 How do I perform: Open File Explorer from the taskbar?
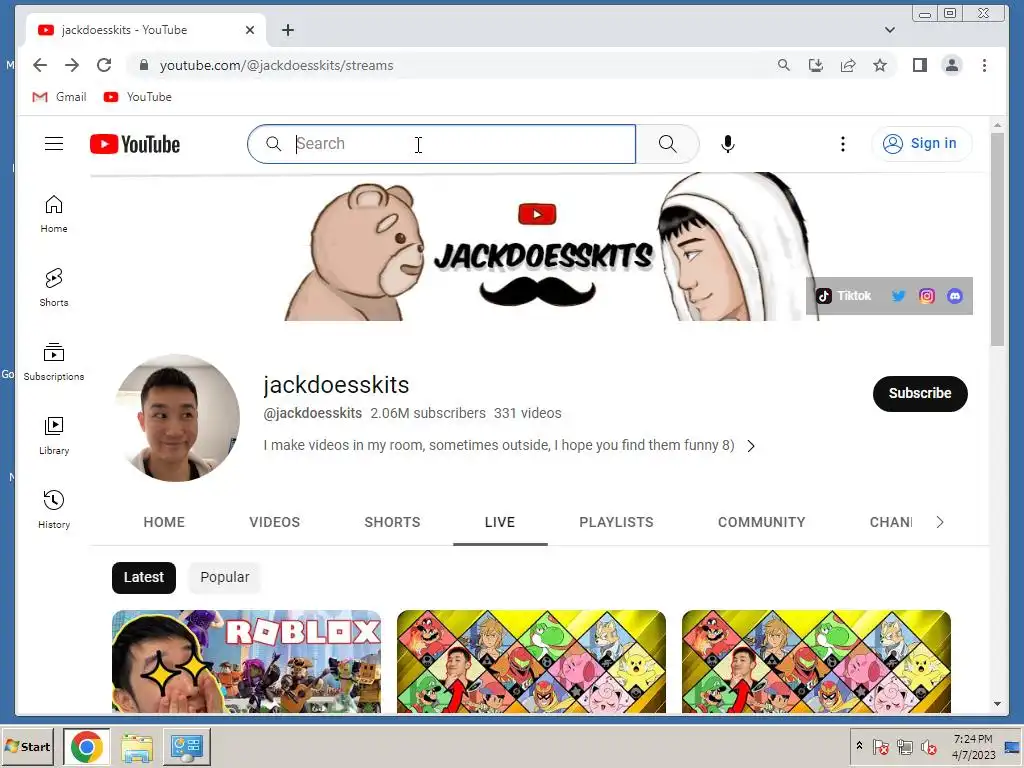coord(136,746)
